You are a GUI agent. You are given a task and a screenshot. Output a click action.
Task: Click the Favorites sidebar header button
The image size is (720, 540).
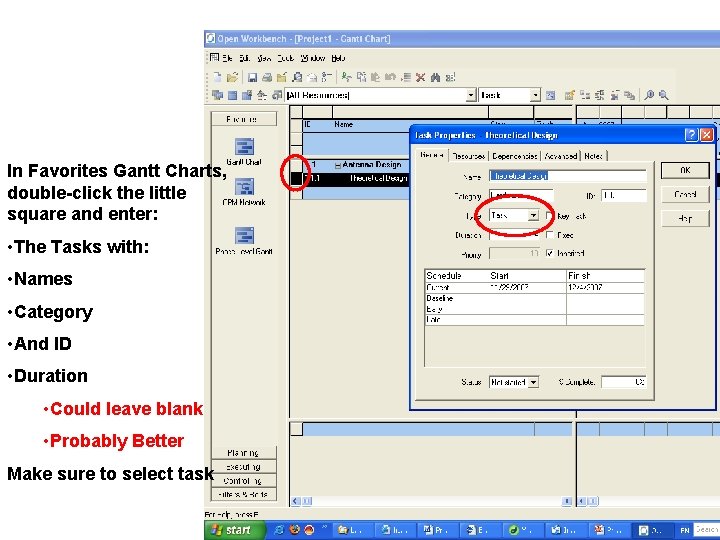tap(244, 119)
